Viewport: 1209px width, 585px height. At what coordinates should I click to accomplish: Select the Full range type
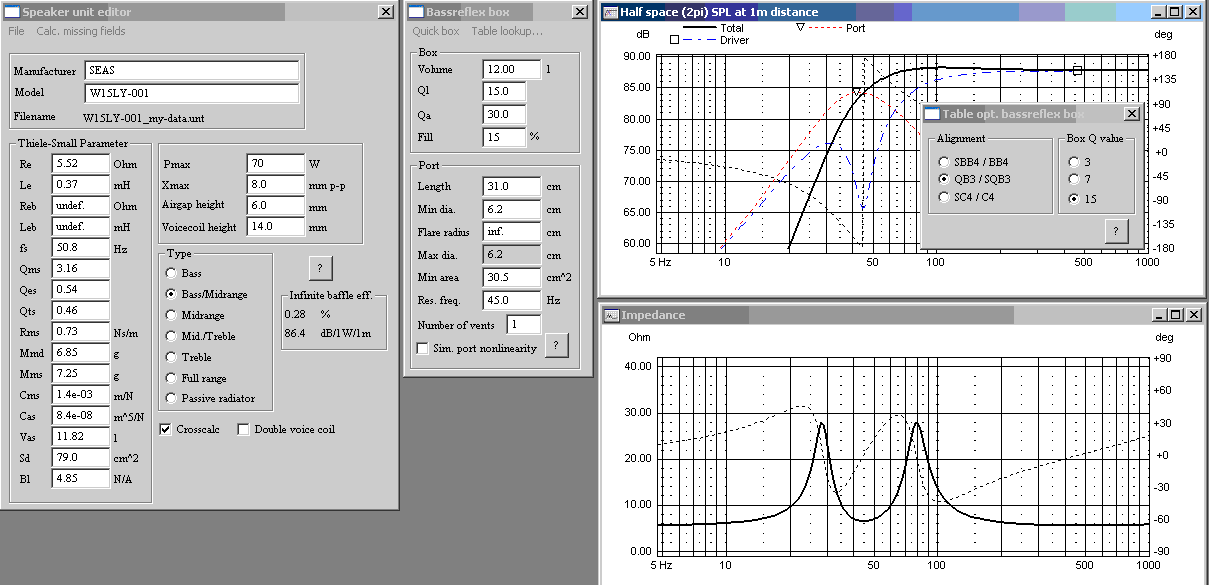pos(172,378)
